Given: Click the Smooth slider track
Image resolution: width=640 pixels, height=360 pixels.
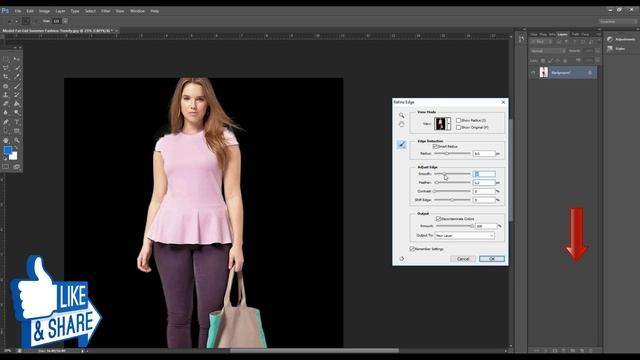Looking at the screenshot, I should point(452,174).
